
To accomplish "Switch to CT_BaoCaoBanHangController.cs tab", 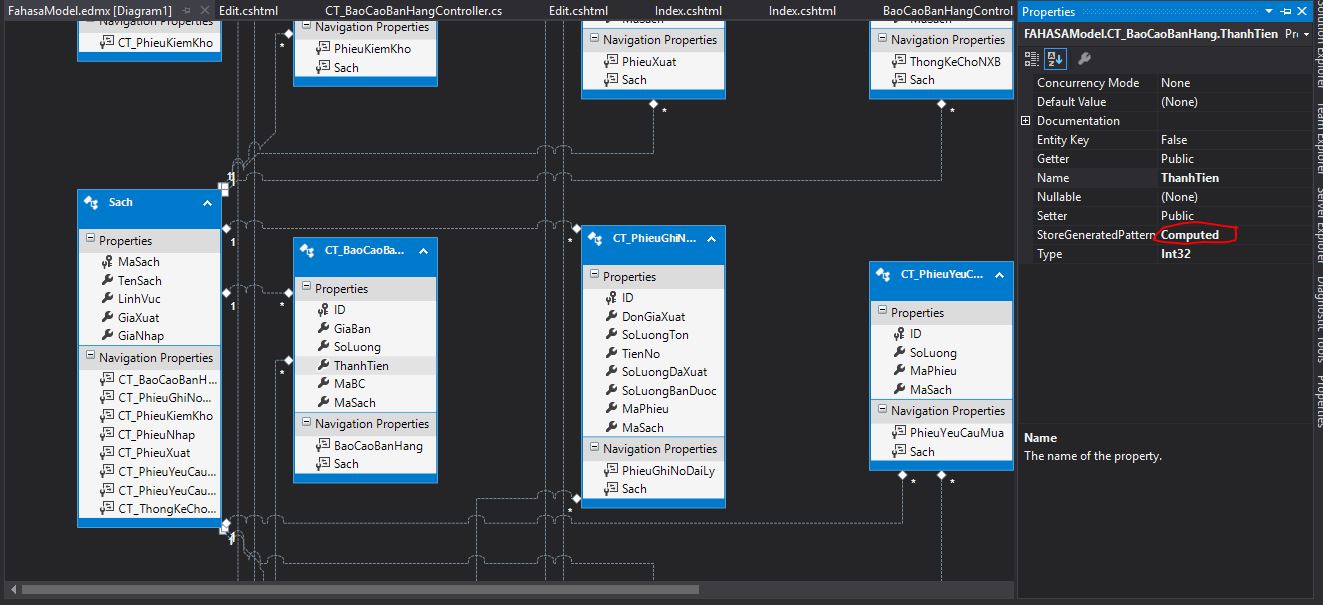I will click(414, 10).
